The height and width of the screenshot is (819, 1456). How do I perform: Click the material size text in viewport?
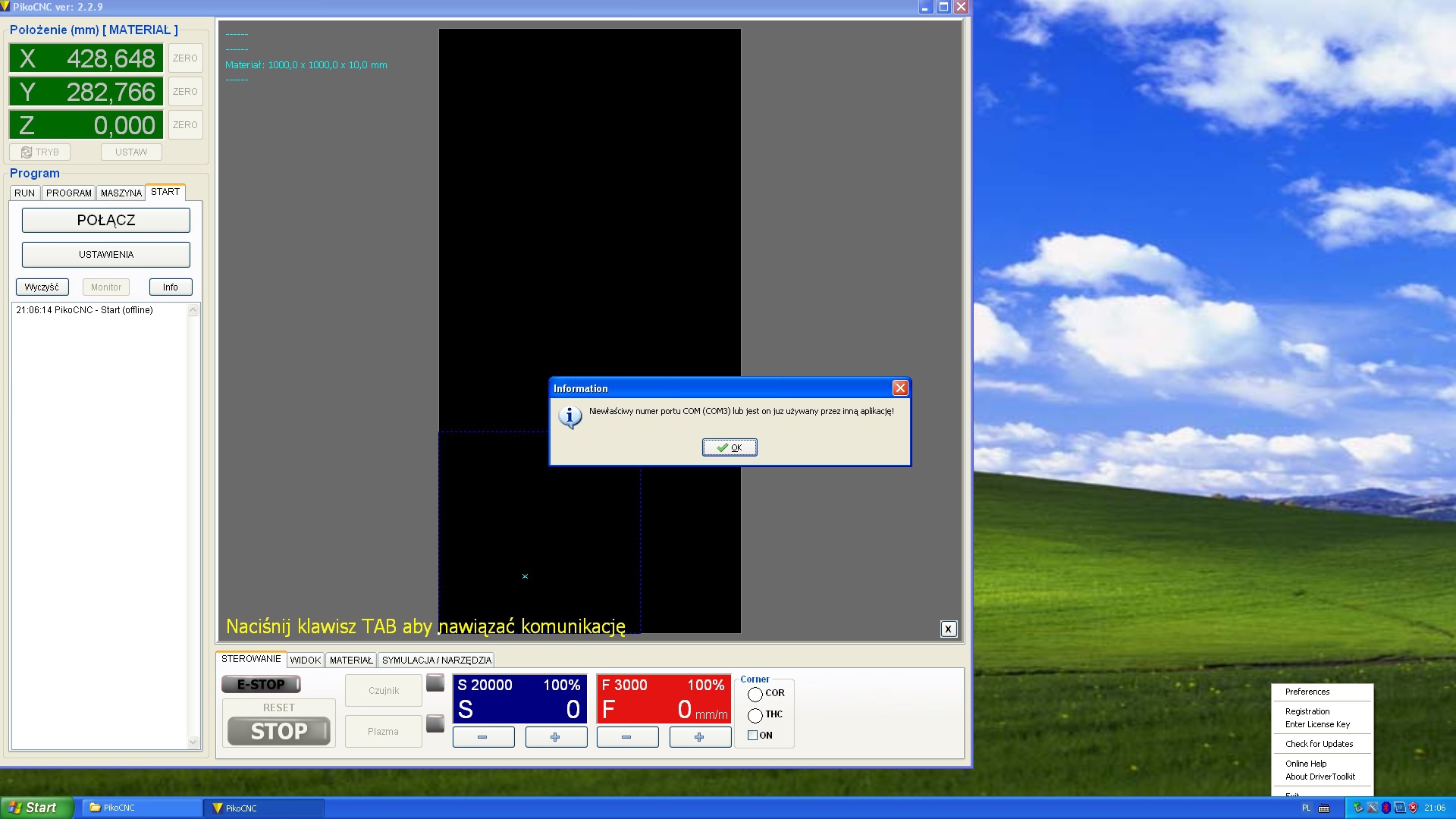(306, 65)
